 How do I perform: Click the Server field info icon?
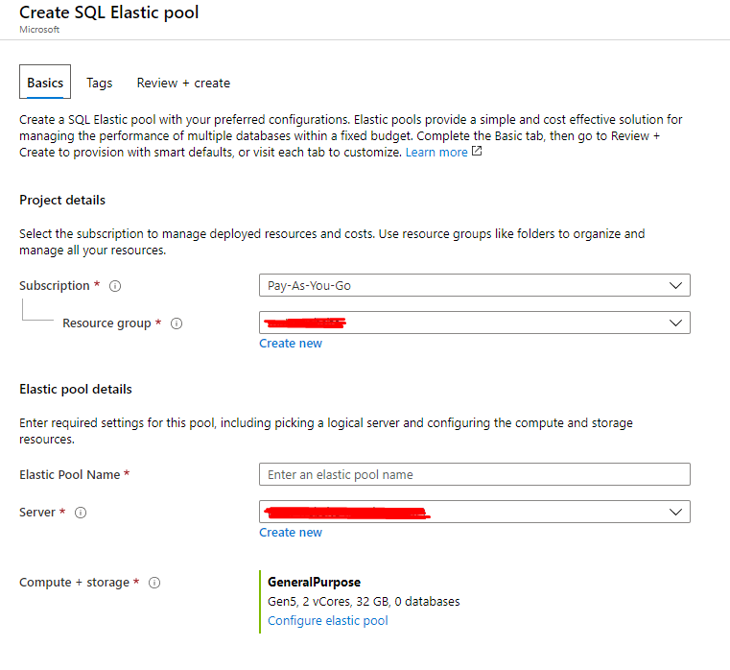tap(81, 513)
